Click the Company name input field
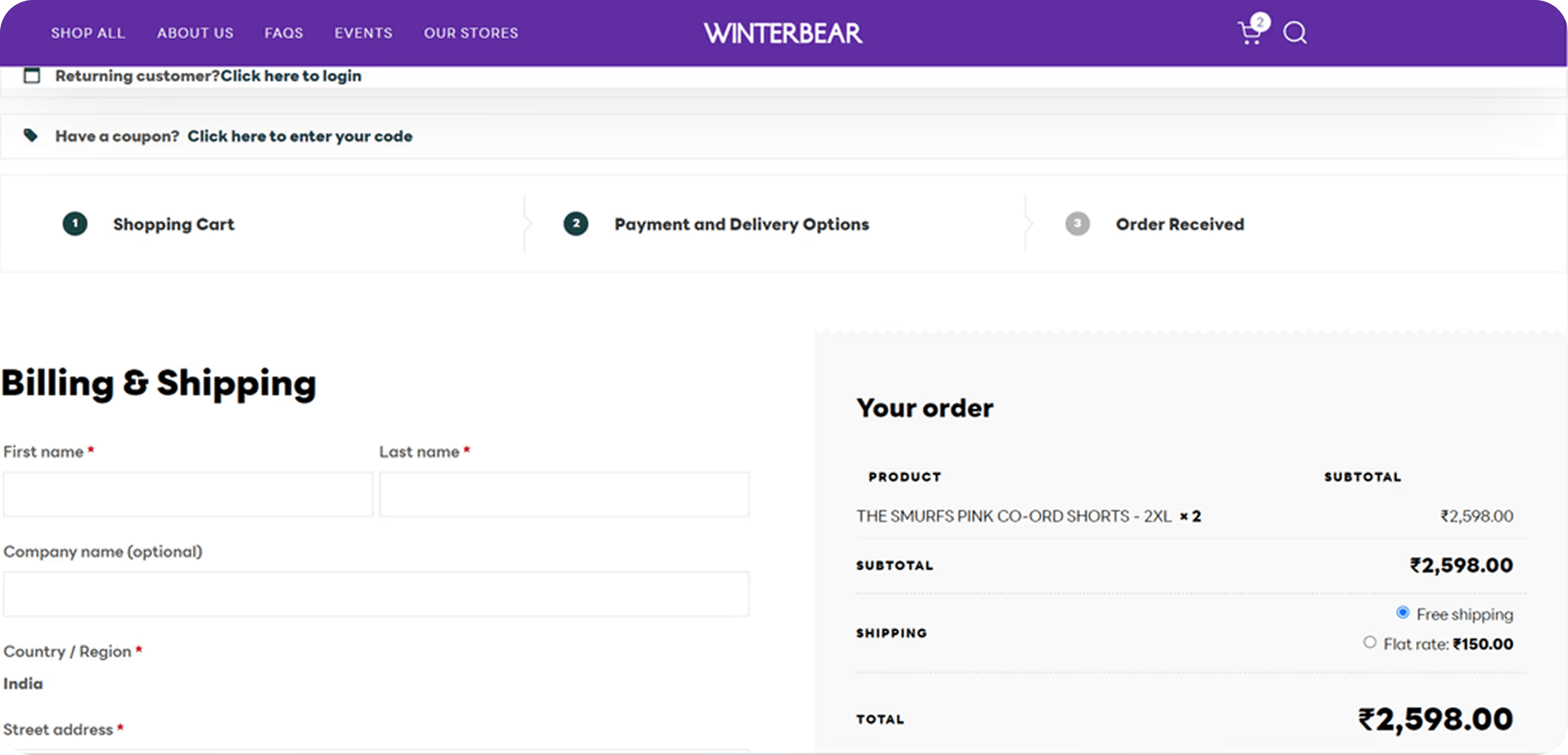The image size is (1568, 755). (x=375, y=594)
